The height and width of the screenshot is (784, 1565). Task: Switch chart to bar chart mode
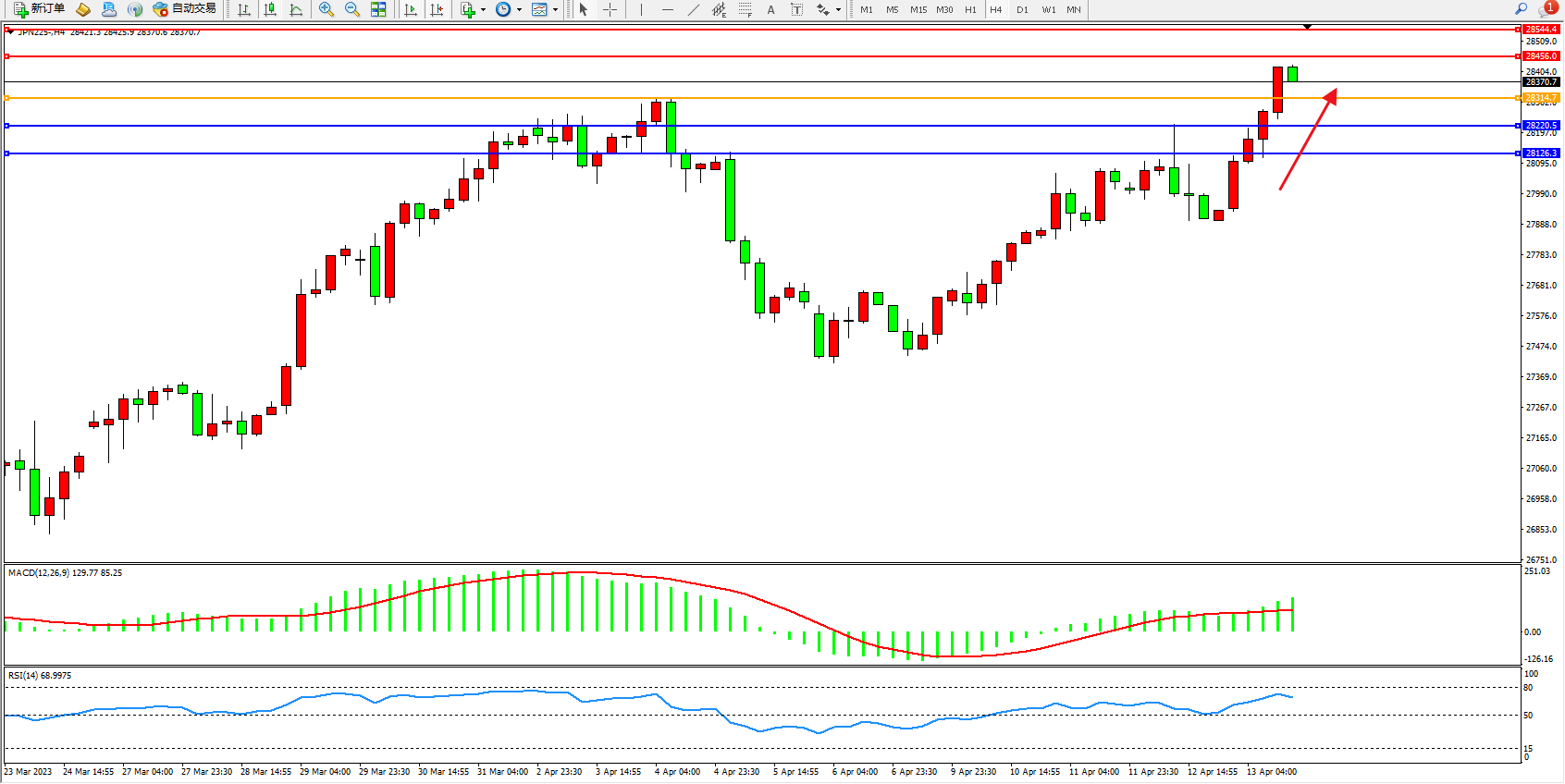pos(244,9)
